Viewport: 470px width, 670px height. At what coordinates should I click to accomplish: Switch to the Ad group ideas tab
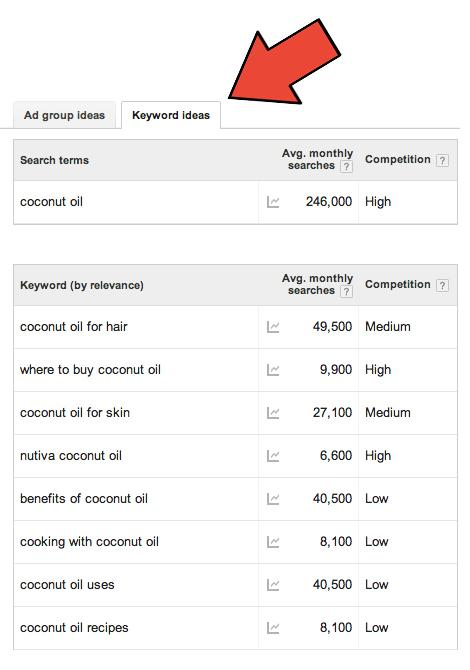pyautogui.click(x=65, y=115)
